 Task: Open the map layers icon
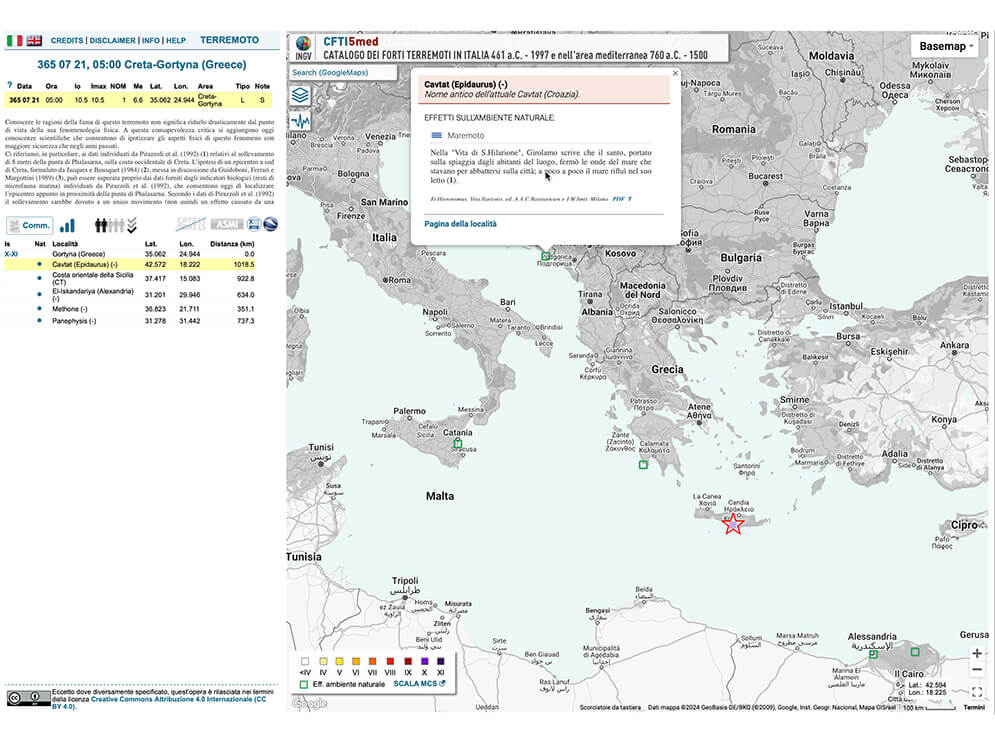coord(300,96)
